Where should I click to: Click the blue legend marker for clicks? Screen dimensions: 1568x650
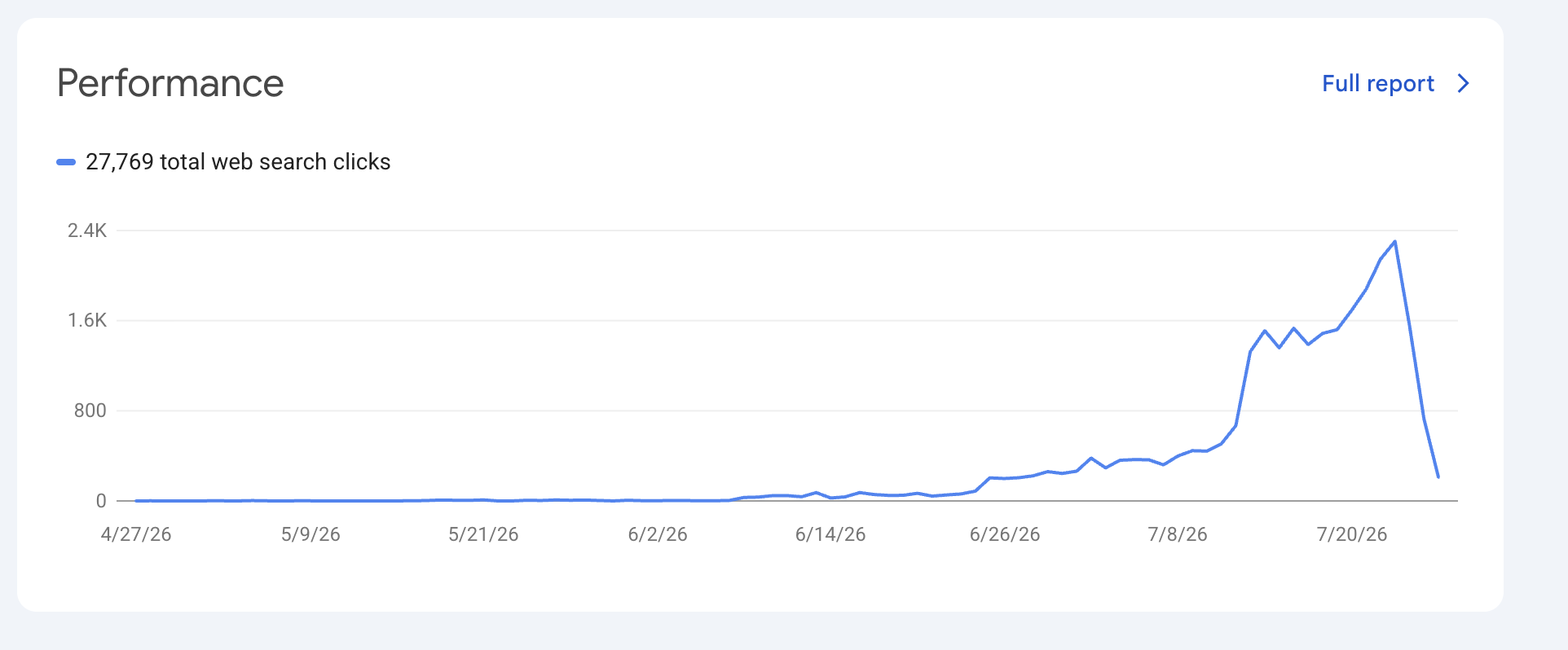pyautogui.click(x=66, y=162)
